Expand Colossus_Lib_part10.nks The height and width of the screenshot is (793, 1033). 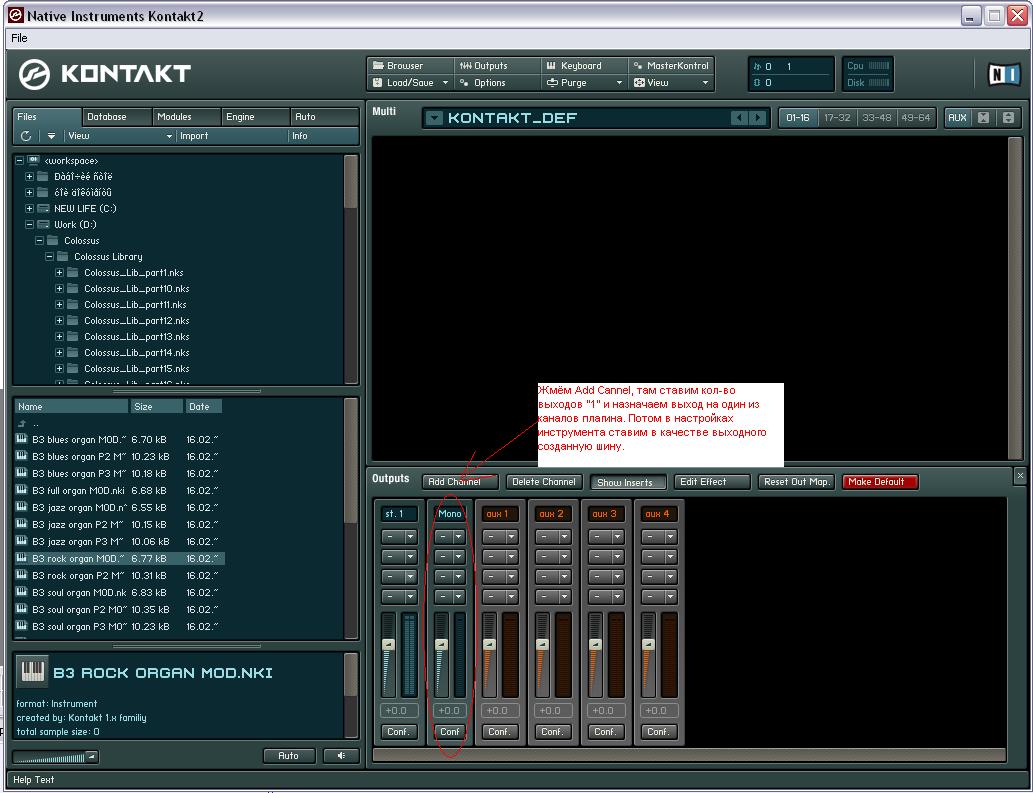point(59,288)
